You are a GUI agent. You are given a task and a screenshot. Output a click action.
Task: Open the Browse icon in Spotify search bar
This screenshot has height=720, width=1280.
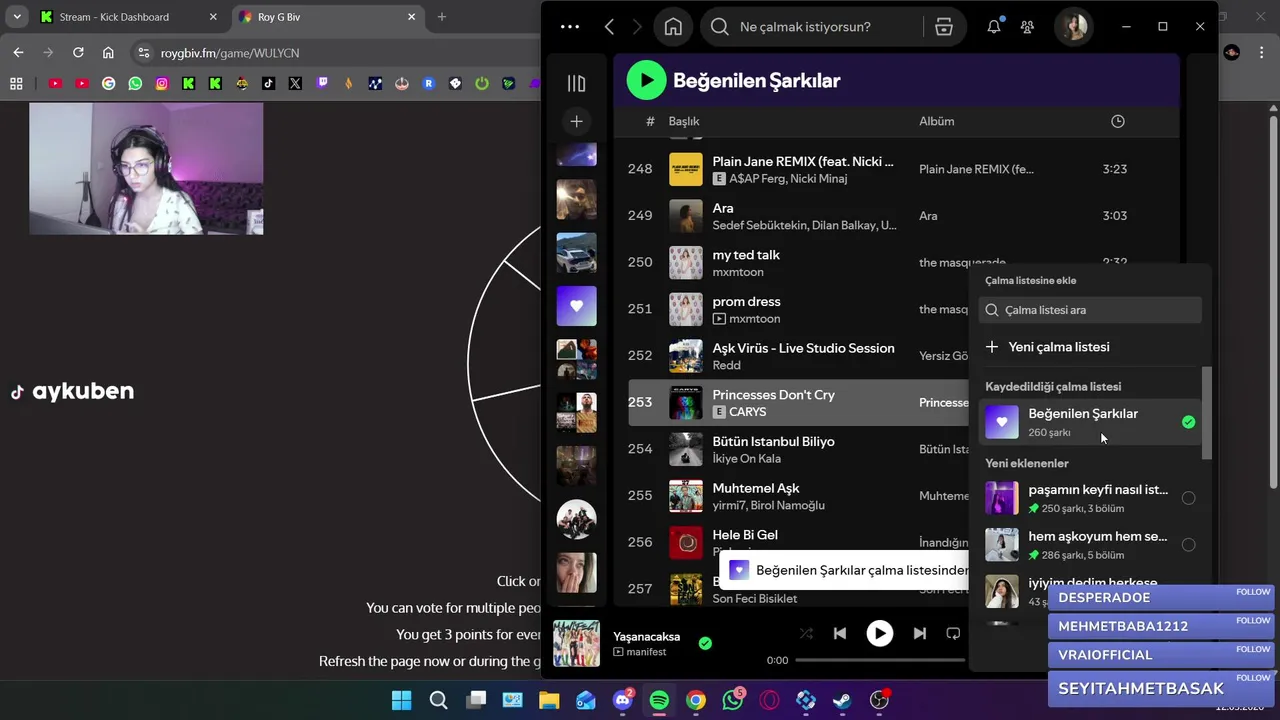click(x=944, y=27)
